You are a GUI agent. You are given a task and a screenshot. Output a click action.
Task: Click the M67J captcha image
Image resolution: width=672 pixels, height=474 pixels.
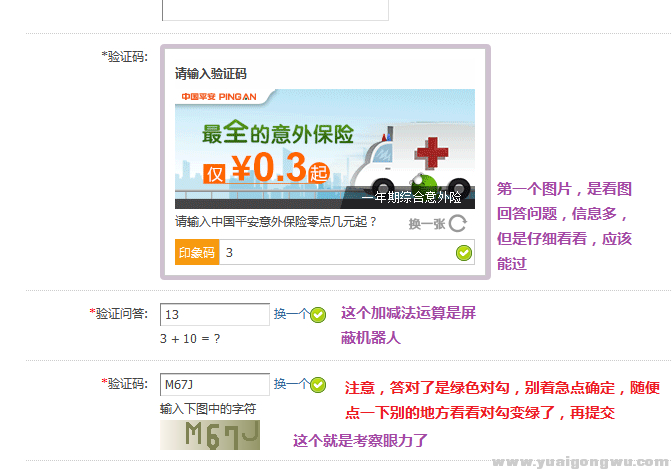point(210,435)
